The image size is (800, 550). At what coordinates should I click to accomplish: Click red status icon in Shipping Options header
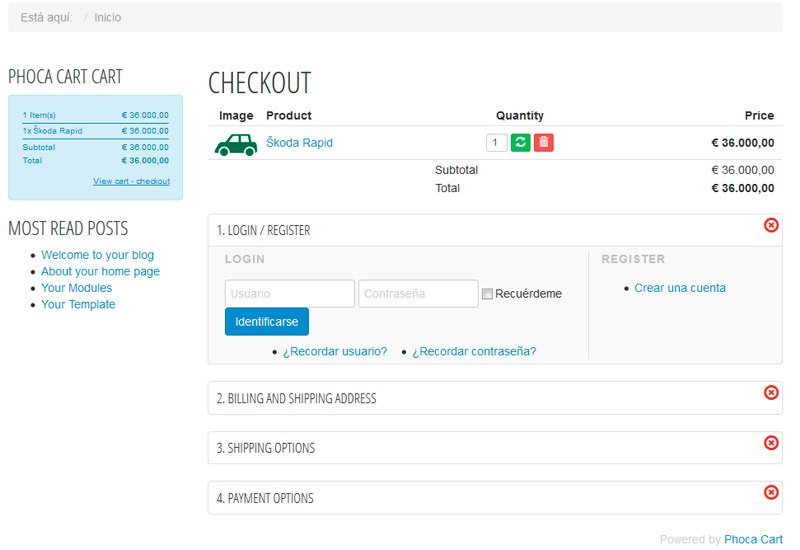[x=771, y=442]
